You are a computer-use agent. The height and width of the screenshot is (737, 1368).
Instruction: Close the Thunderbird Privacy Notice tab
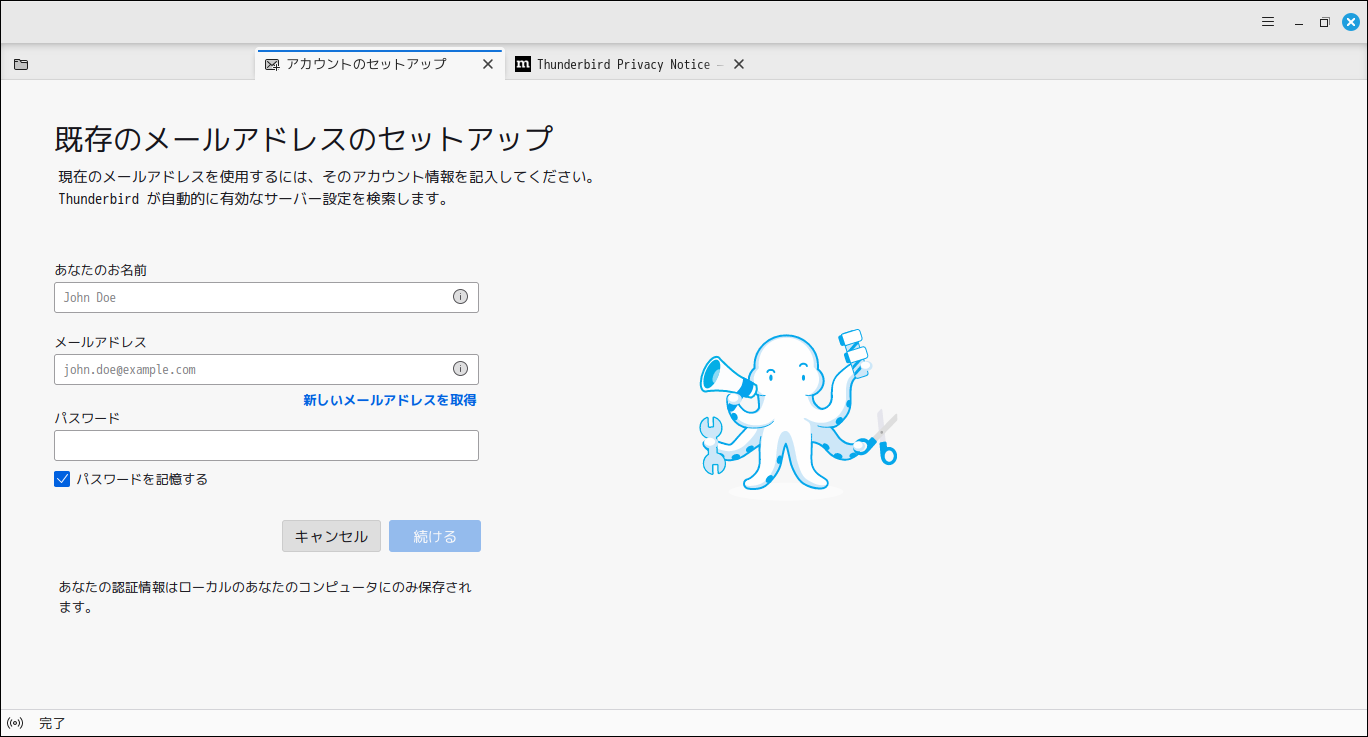point(739,64)
